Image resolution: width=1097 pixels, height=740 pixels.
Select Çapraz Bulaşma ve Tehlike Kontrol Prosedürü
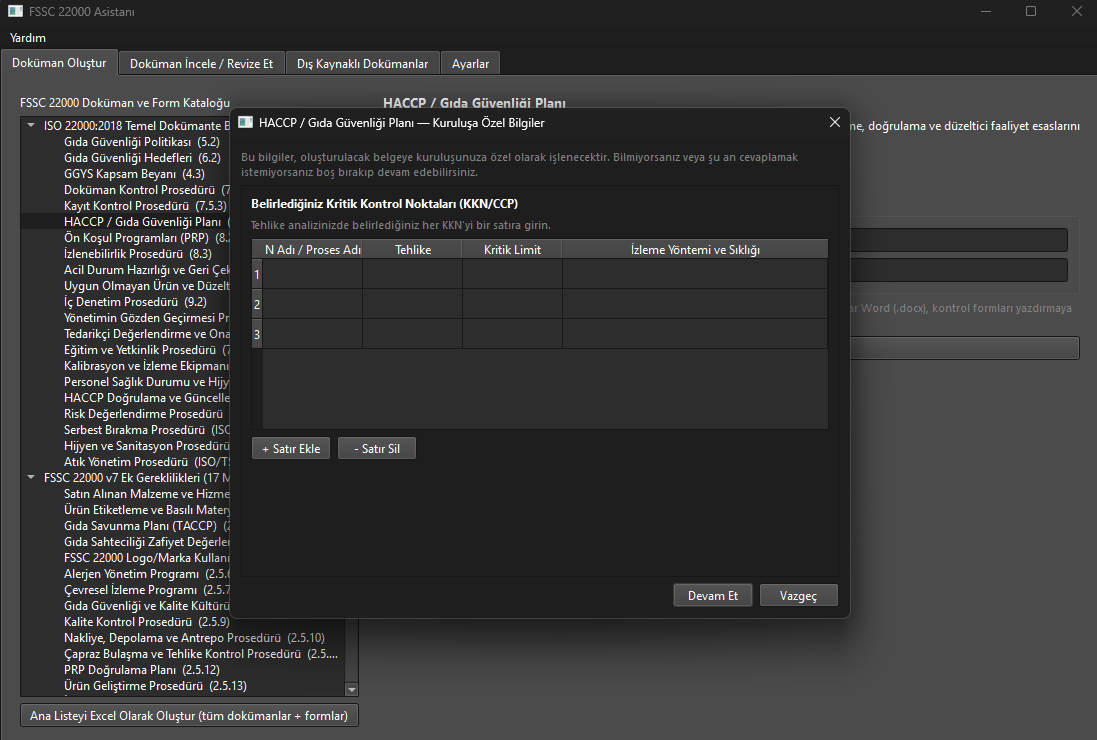pos(201,654)
